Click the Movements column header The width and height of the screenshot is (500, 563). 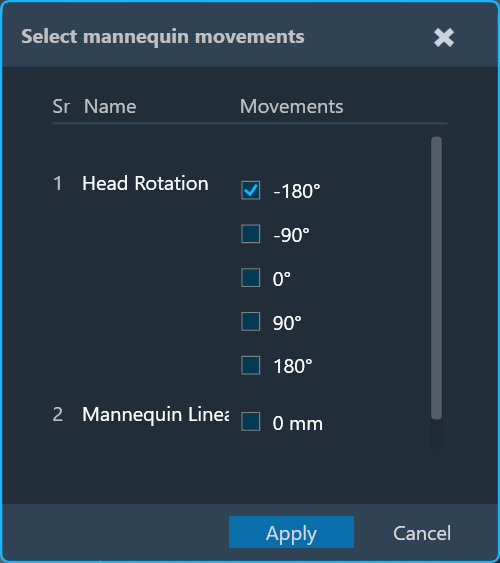[x=291, y=106]
